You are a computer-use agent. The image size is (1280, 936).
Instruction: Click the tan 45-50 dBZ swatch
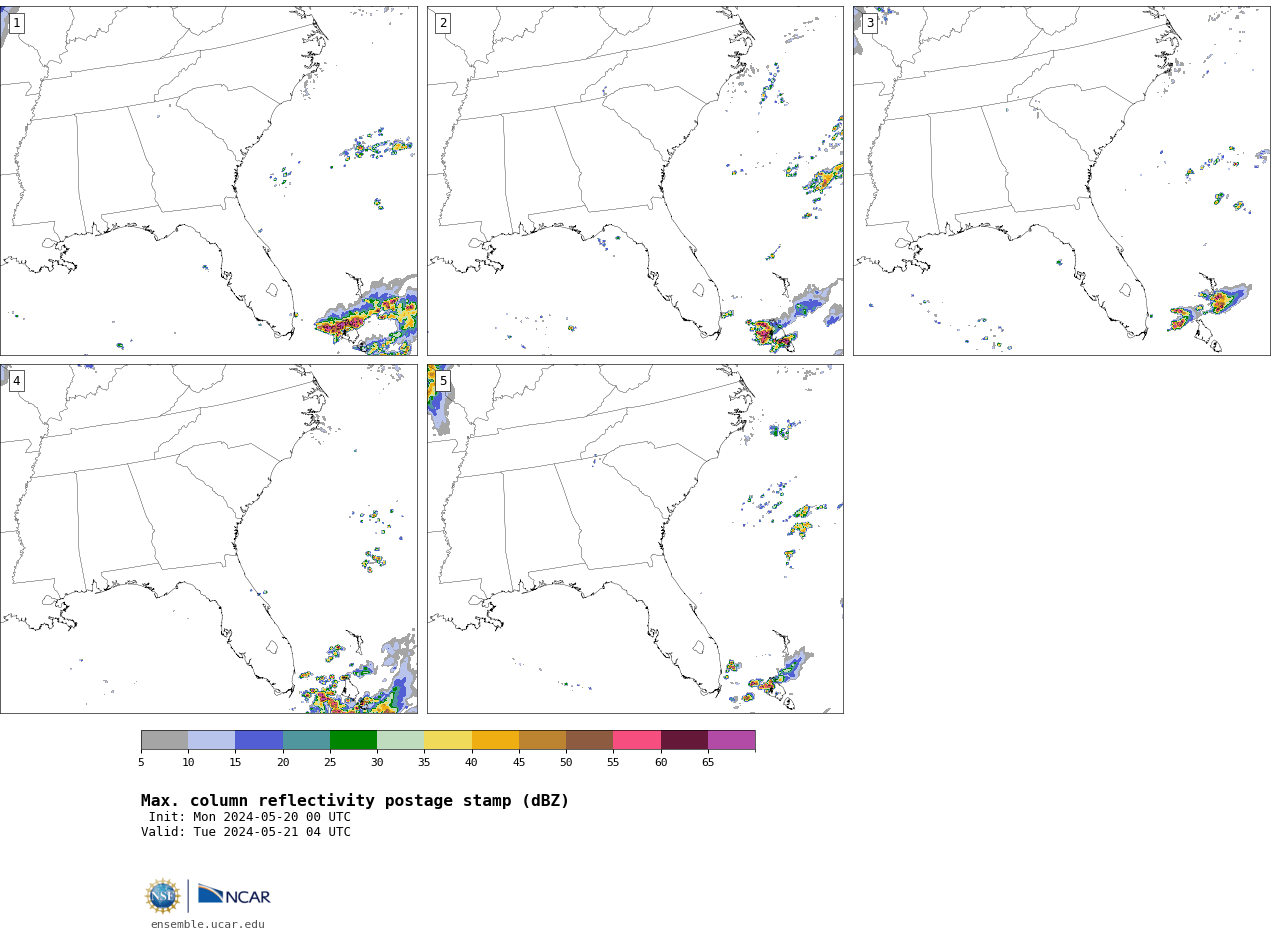point(542,740)
